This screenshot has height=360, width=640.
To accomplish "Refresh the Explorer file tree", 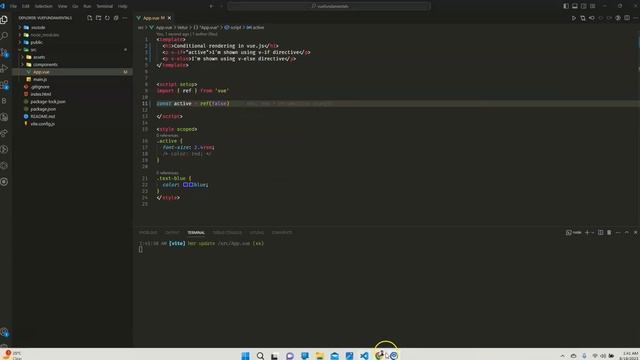I will tap(107, 18).
